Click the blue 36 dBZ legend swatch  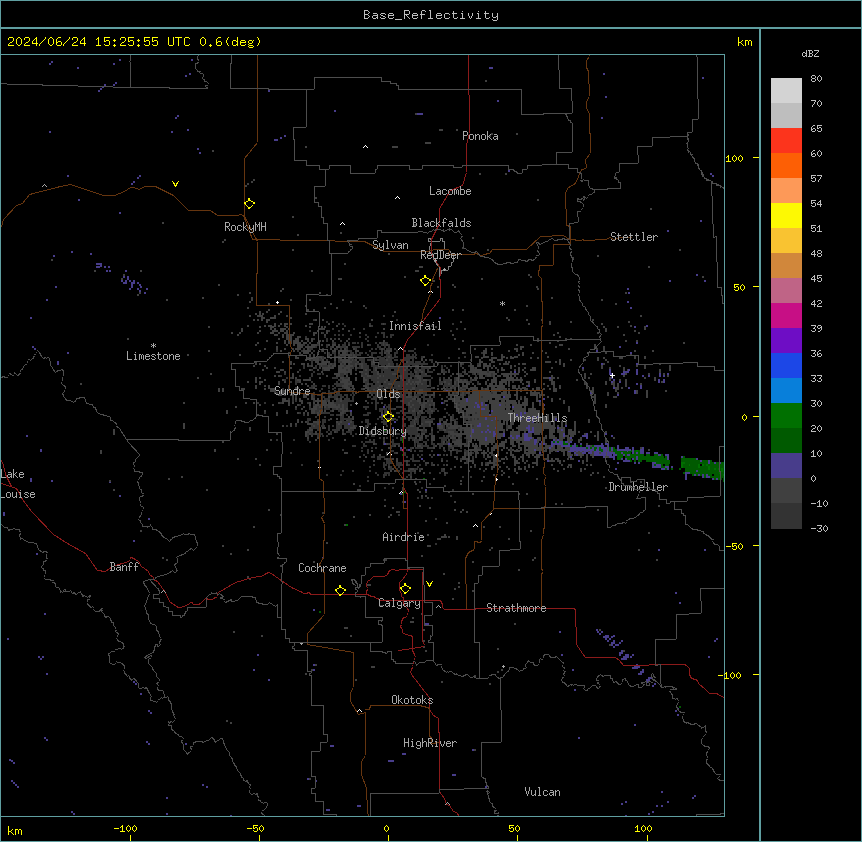[786, 365]
